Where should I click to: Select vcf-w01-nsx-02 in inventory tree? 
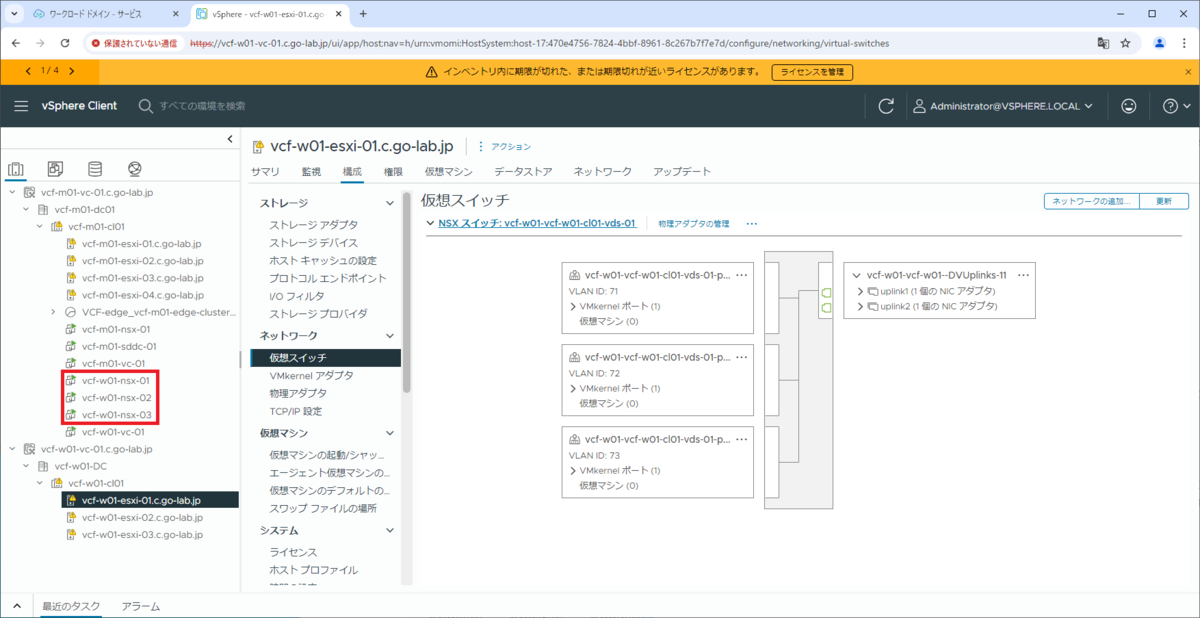coord(116,398)
